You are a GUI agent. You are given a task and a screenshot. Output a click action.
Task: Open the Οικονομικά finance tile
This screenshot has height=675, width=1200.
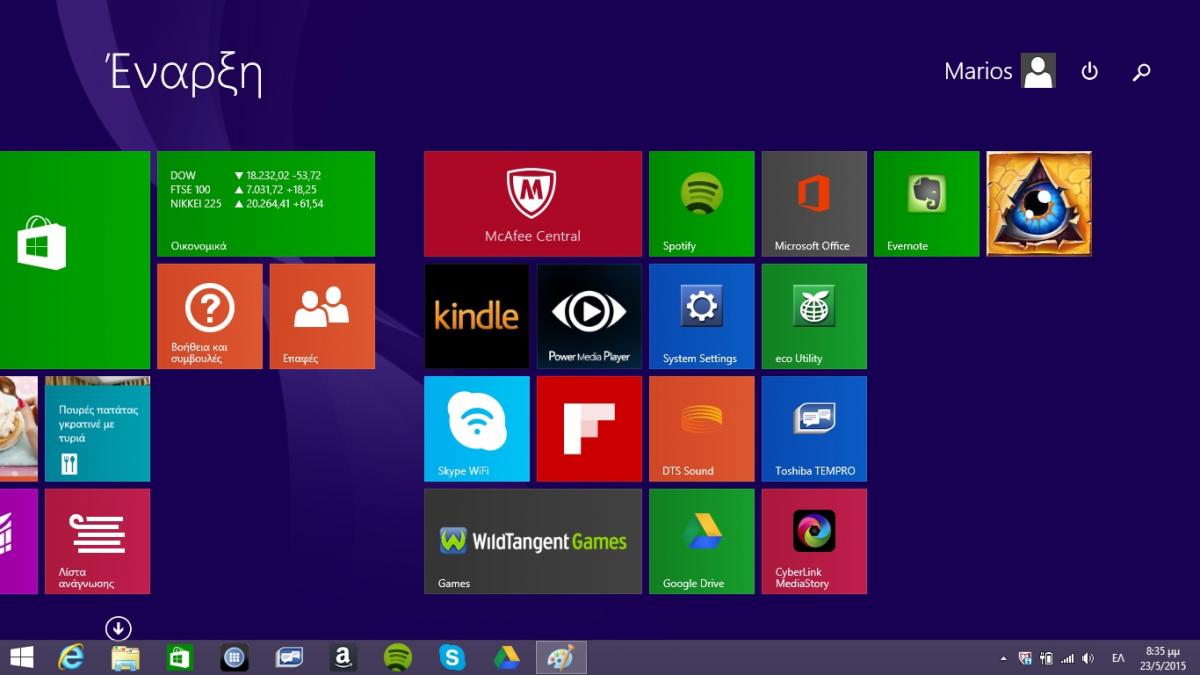pos(266,204)
